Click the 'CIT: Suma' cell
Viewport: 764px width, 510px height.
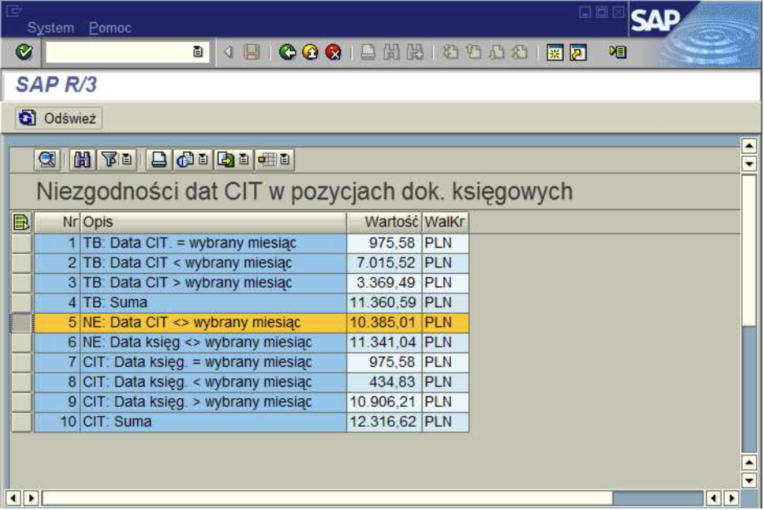(213, 422)
